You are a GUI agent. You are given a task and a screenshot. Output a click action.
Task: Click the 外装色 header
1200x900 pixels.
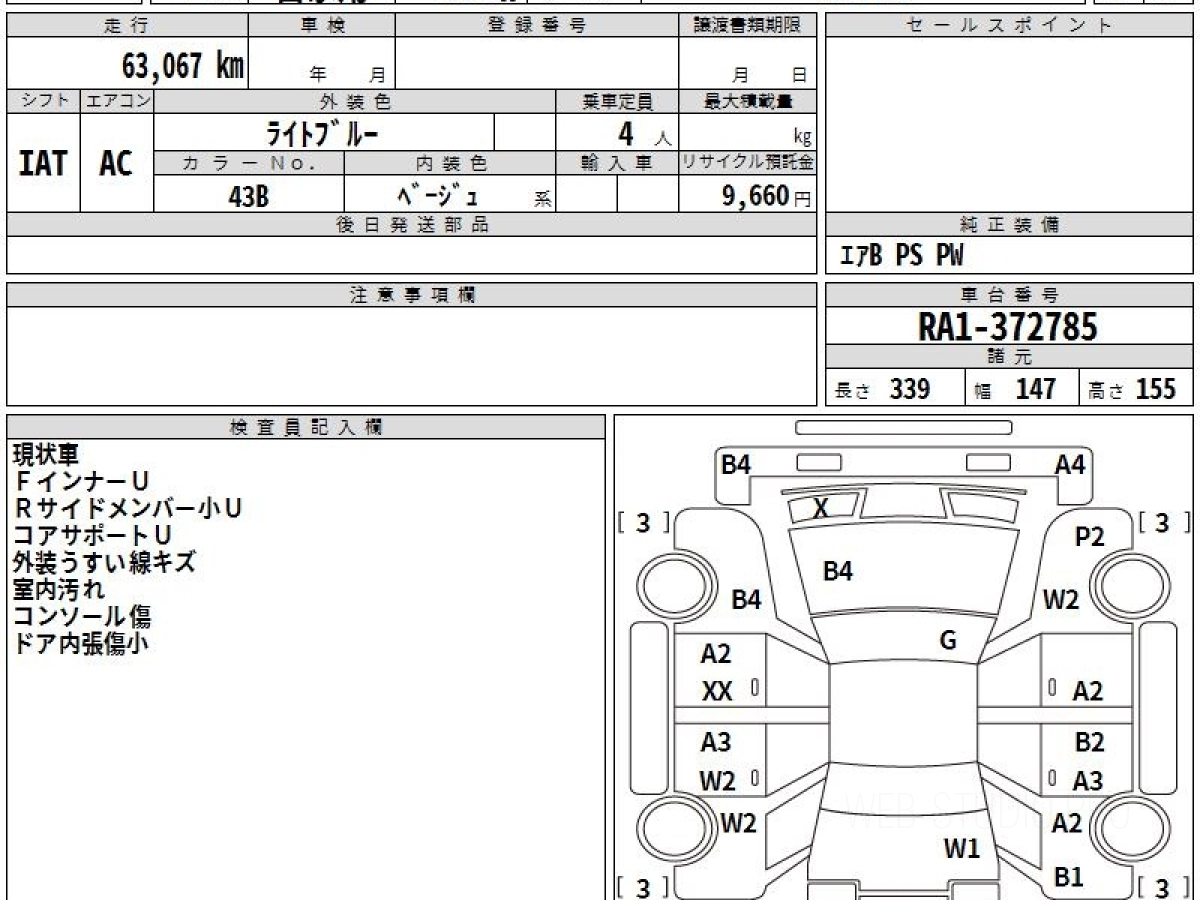click(x=355, y=101)
